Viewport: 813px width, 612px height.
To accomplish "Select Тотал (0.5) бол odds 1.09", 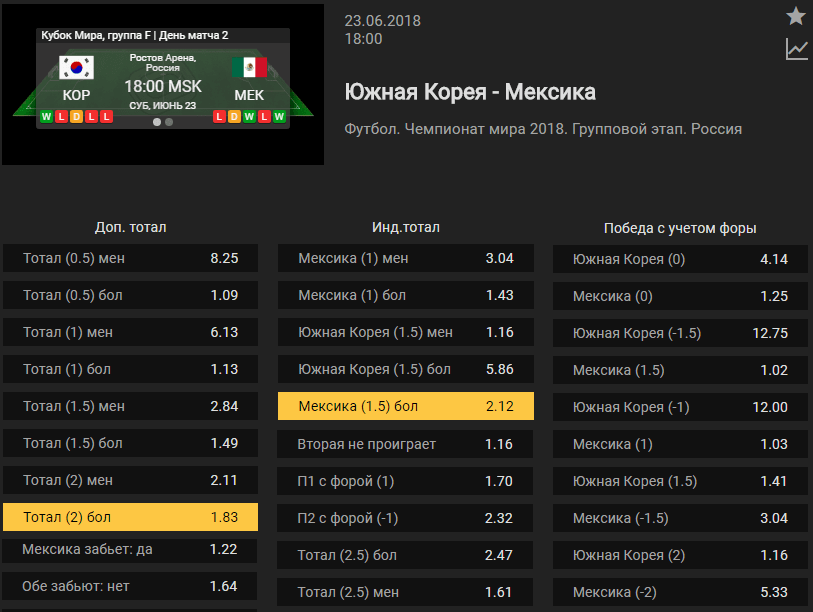I will tap(131, 295).
